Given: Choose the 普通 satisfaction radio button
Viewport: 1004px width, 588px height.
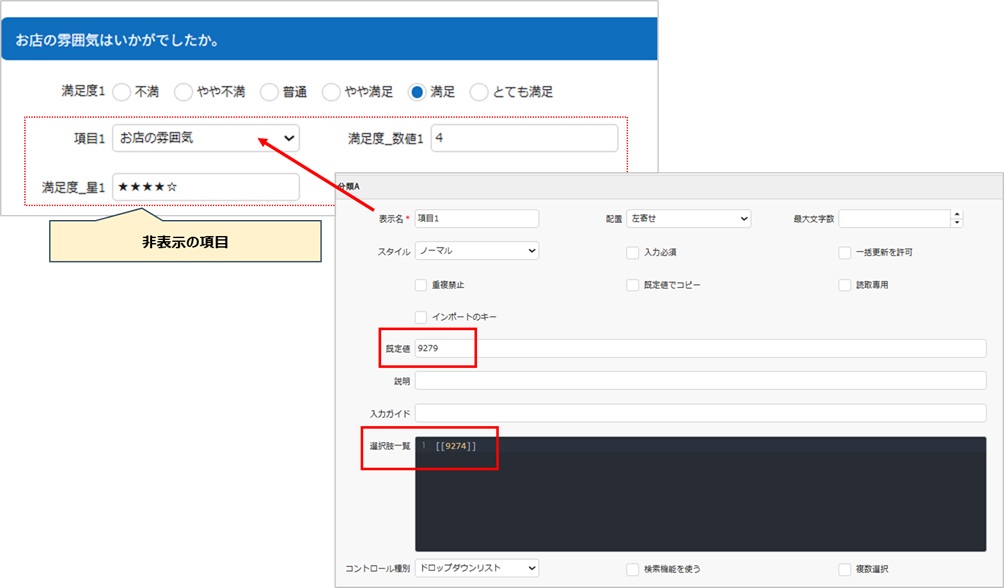Looking at the screenshot, I should (269, 92).
